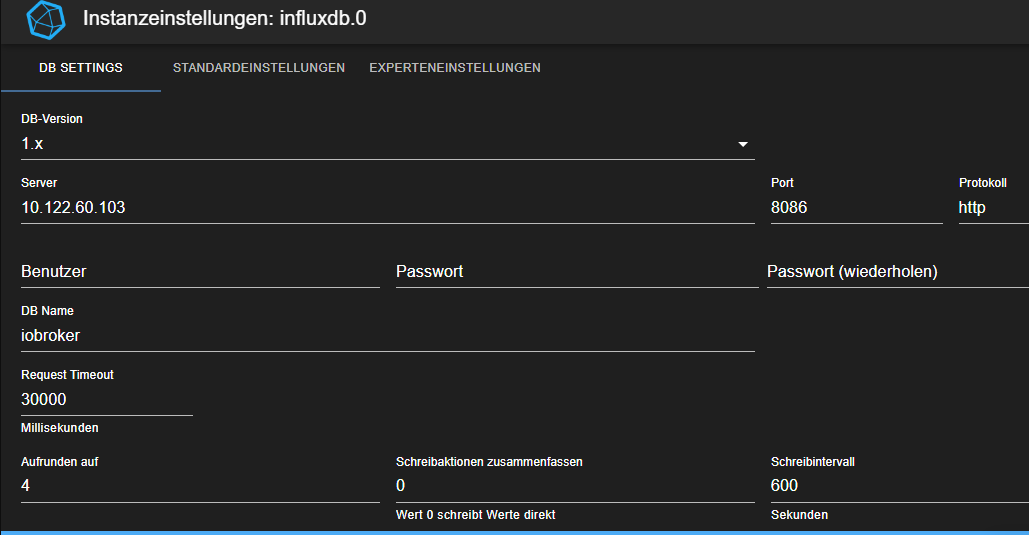
Task: Click the Passwort (wiederholen) field
Action: pos(898,272)
